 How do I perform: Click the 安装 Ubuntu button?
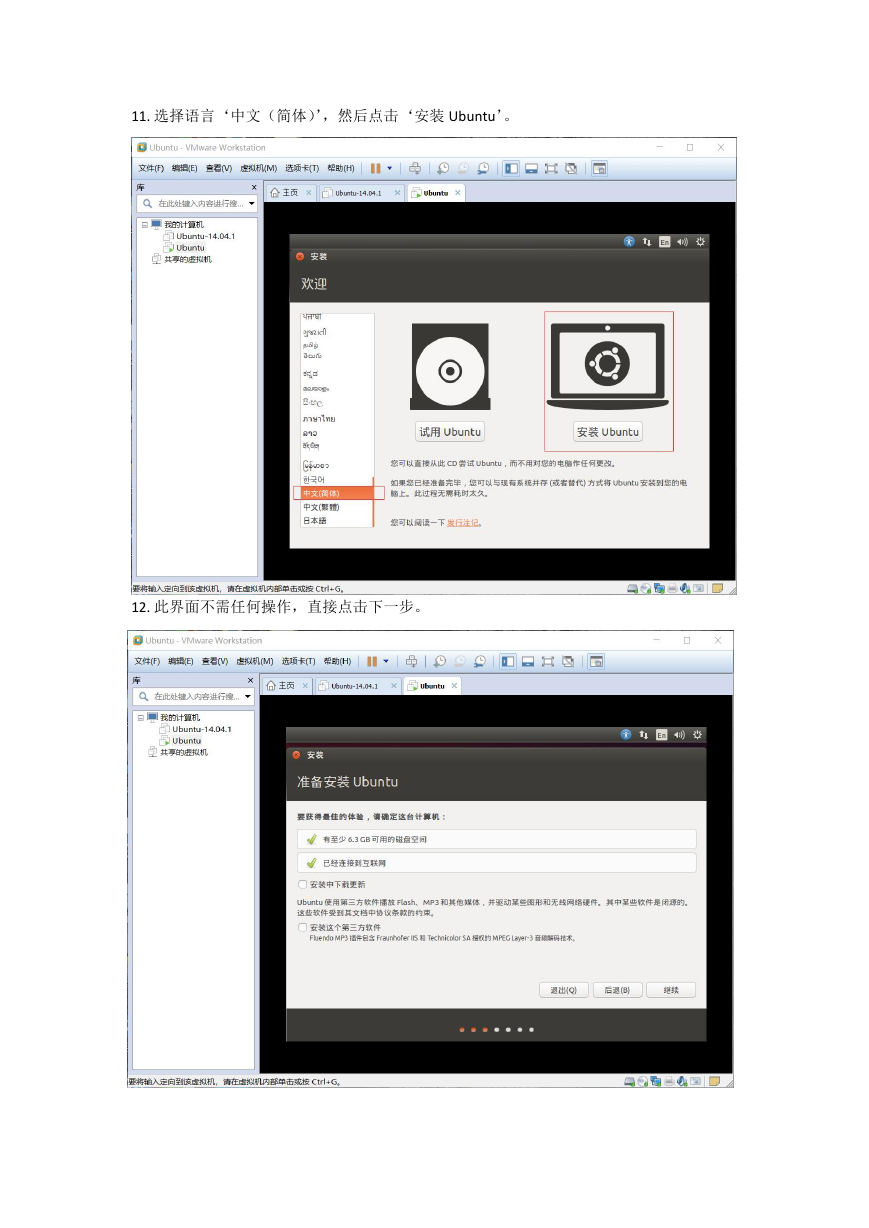pyautogui.click(x=608, y=432)
